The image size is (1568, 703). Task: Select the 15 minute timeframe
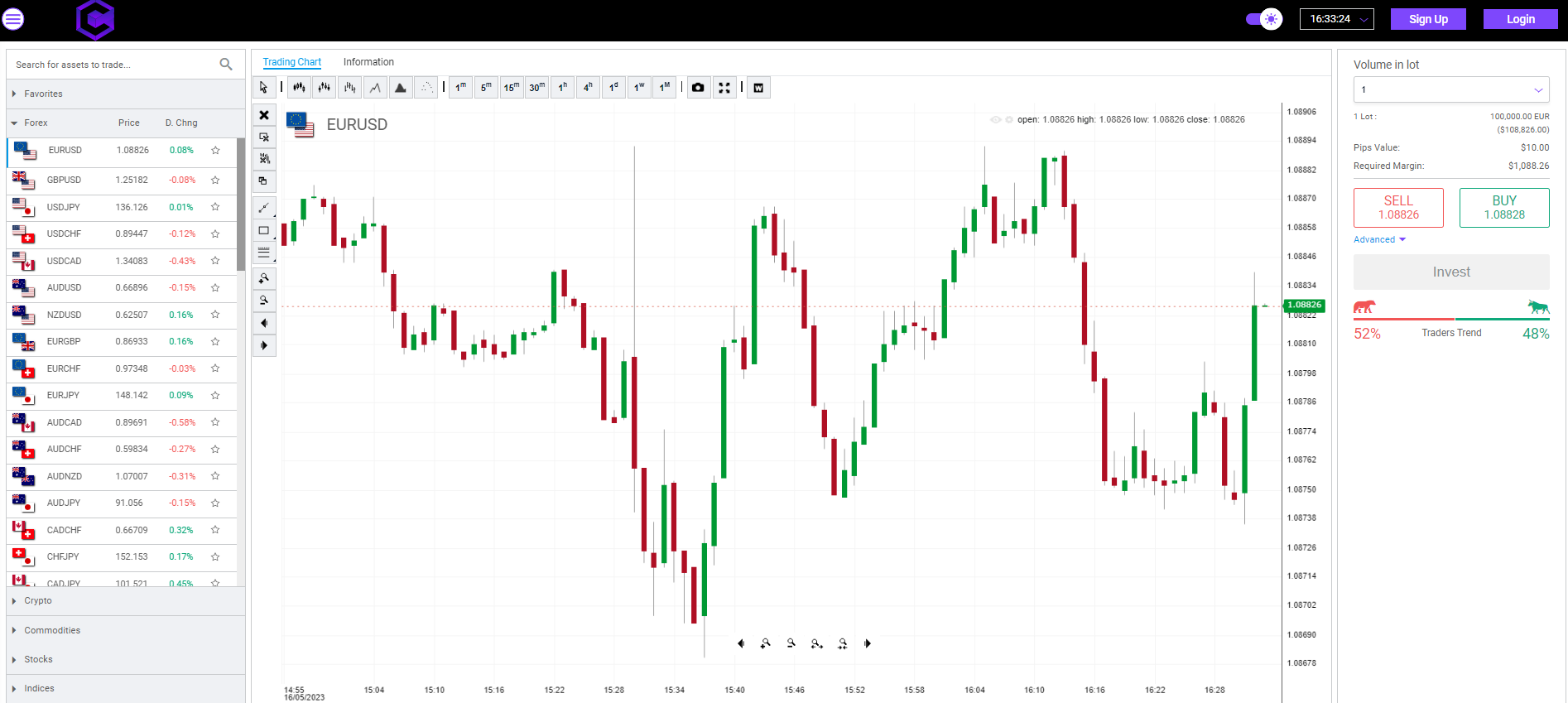[x=512, y=88]
